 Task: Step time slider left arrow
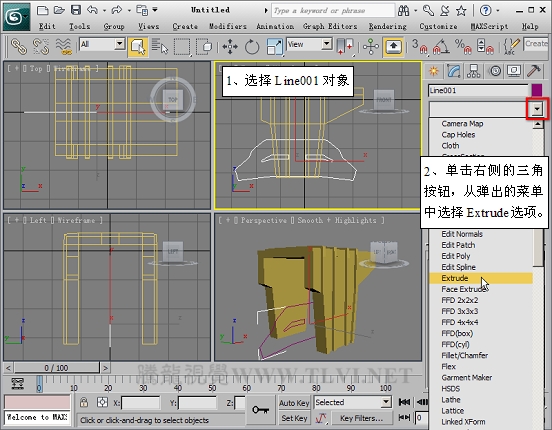[8, 368]
